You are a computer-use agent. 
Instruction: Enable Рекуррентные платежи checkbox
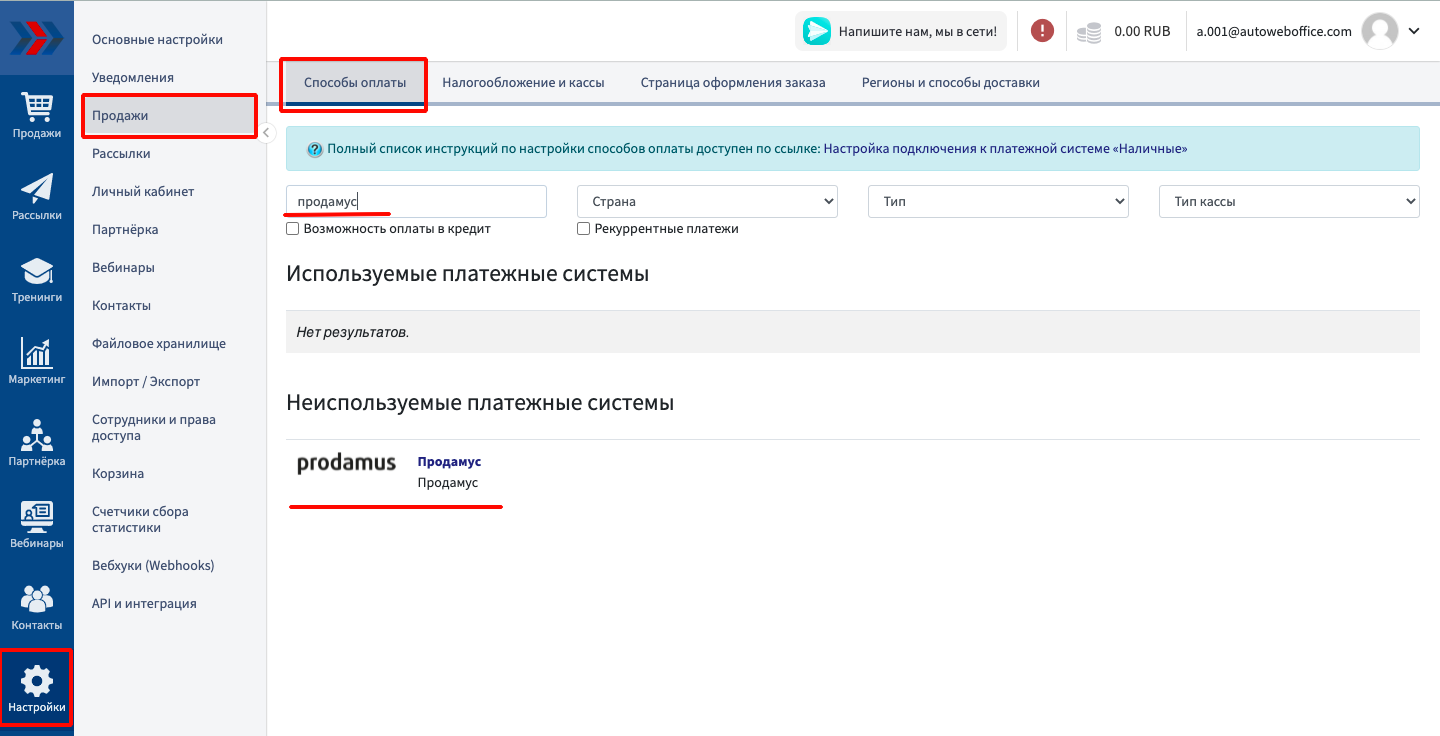[x=584, y=229]
